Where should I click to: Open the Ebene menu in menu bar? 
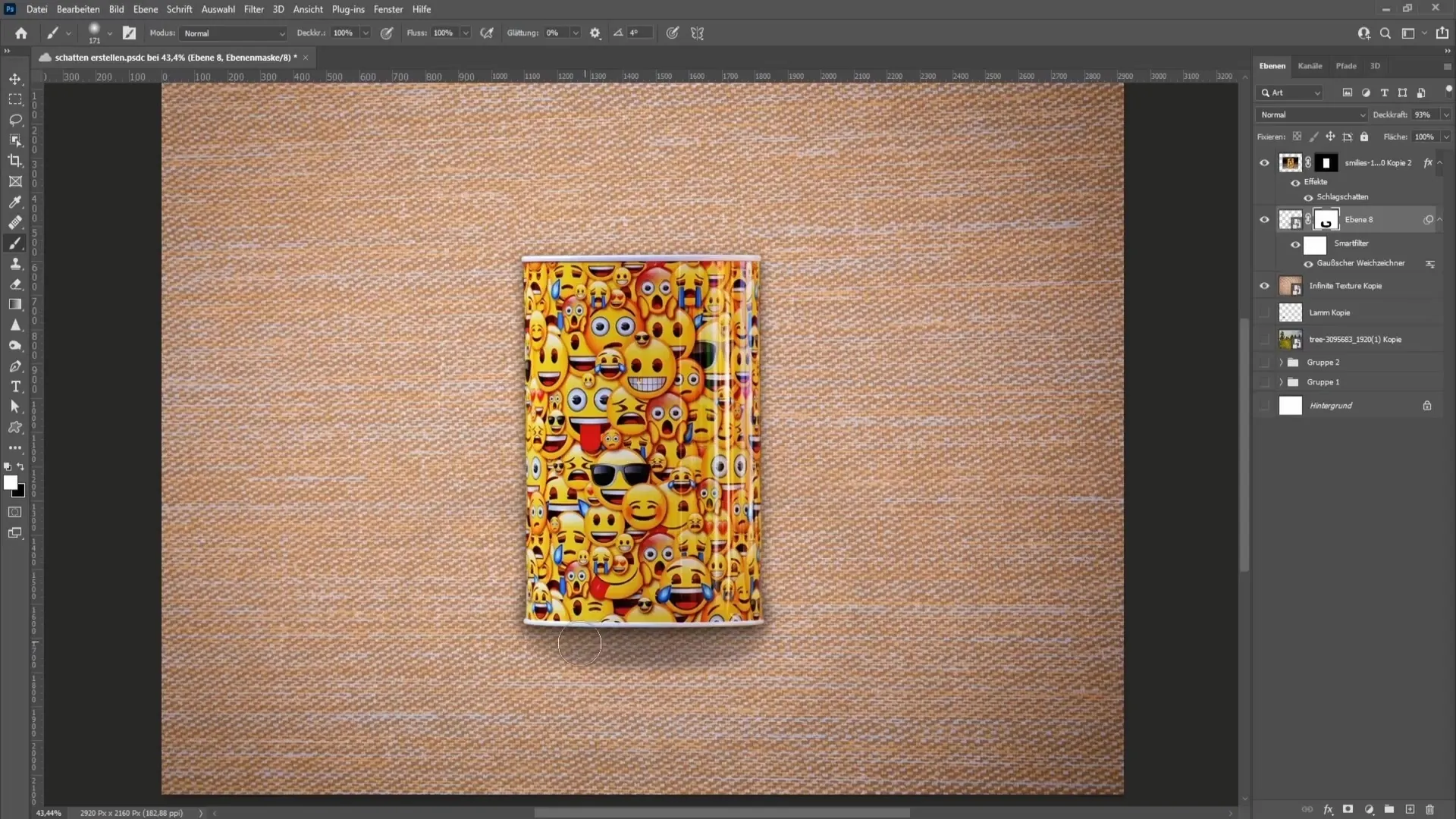coord(146,9)
